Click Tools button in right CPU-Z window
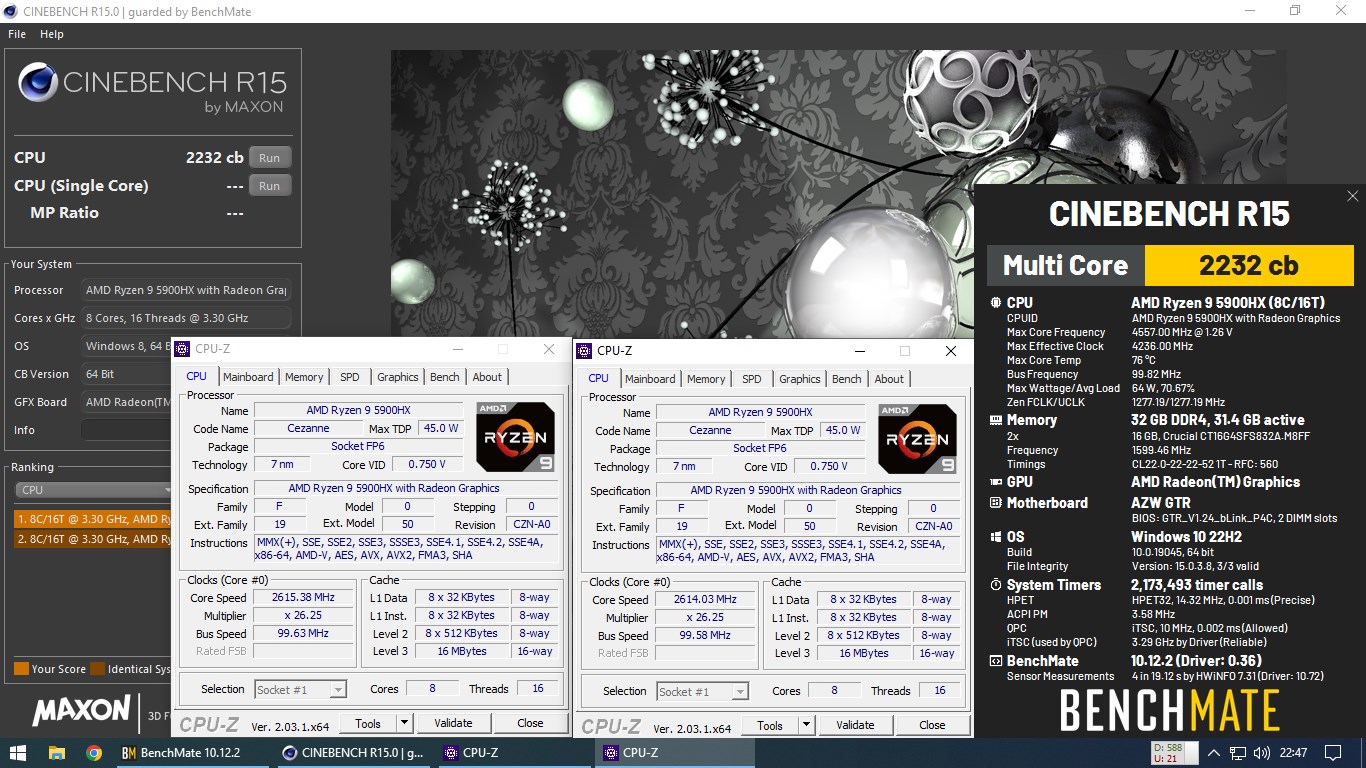Image resolution: width=1366 pixels, height=768 pixels. pyautogui.click(x=770, y=725)
